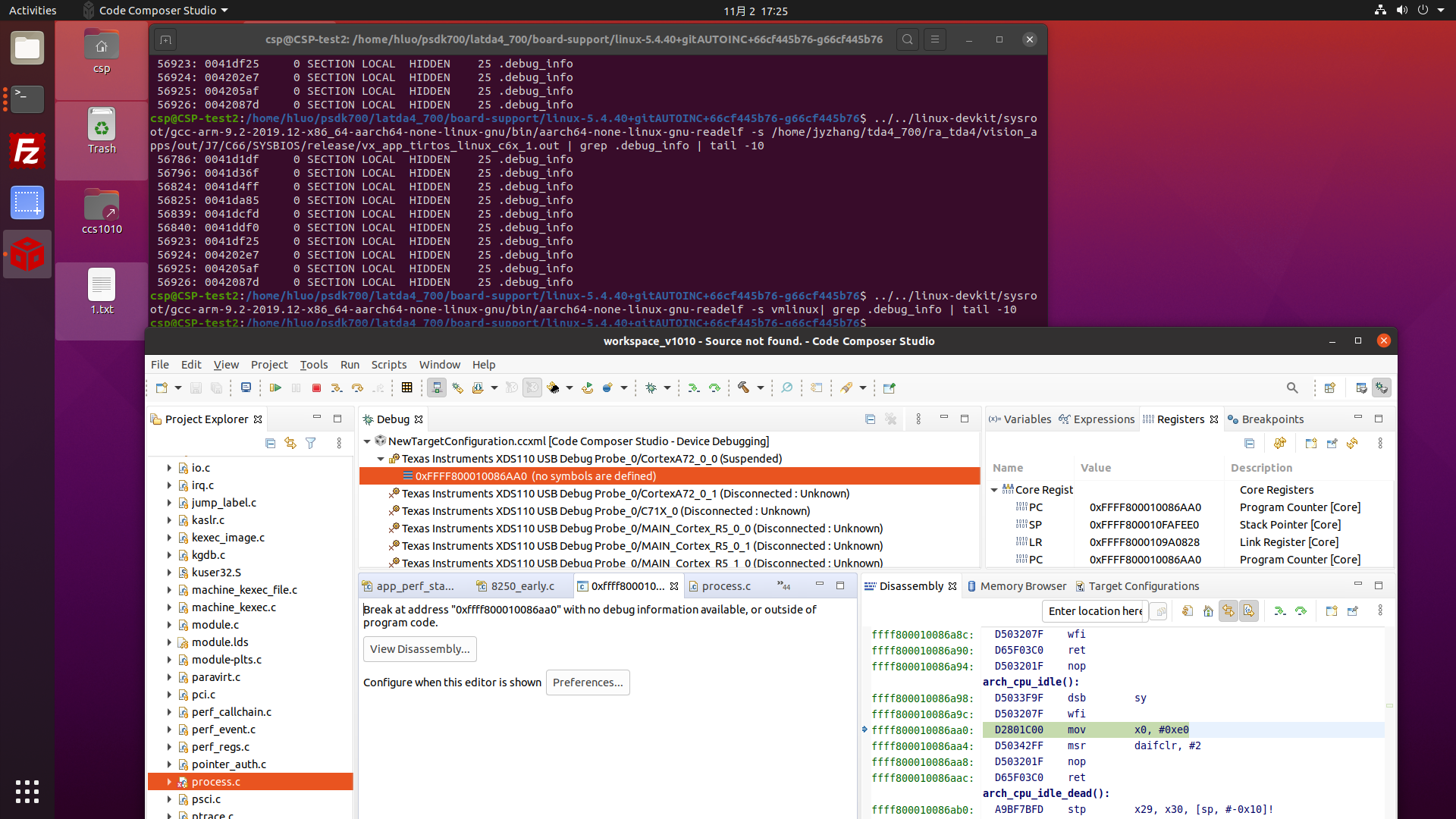Switch to the Breakpoints tab
Viewport: 1456px width, 819px height.
tap(1265, 419)
